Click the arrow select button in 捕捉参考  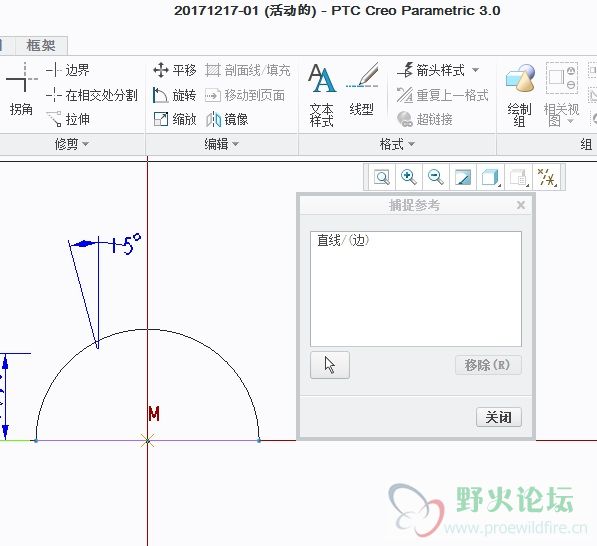point(330,365)
